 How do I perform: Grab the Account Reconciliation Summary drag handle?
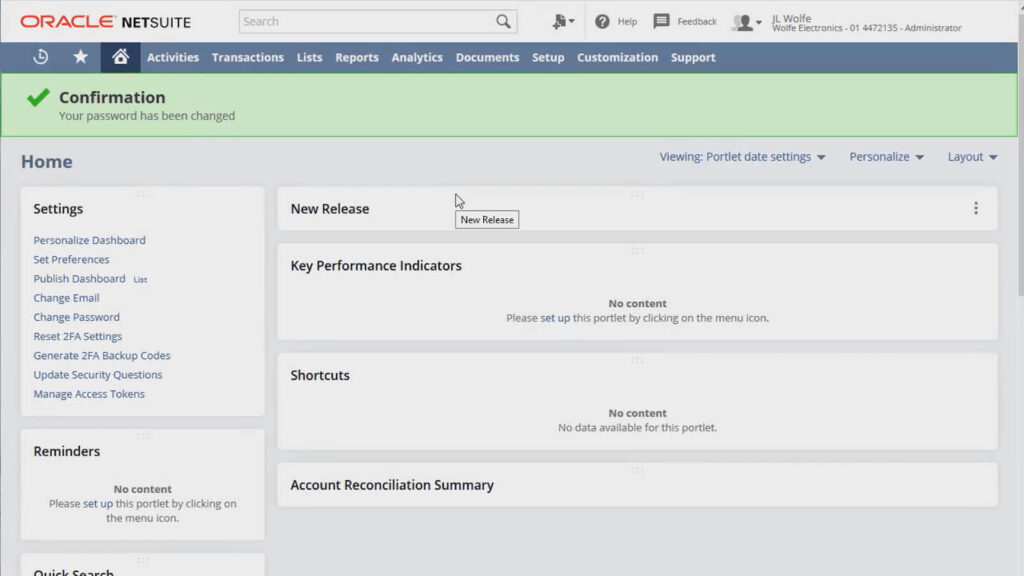point(637,470)
